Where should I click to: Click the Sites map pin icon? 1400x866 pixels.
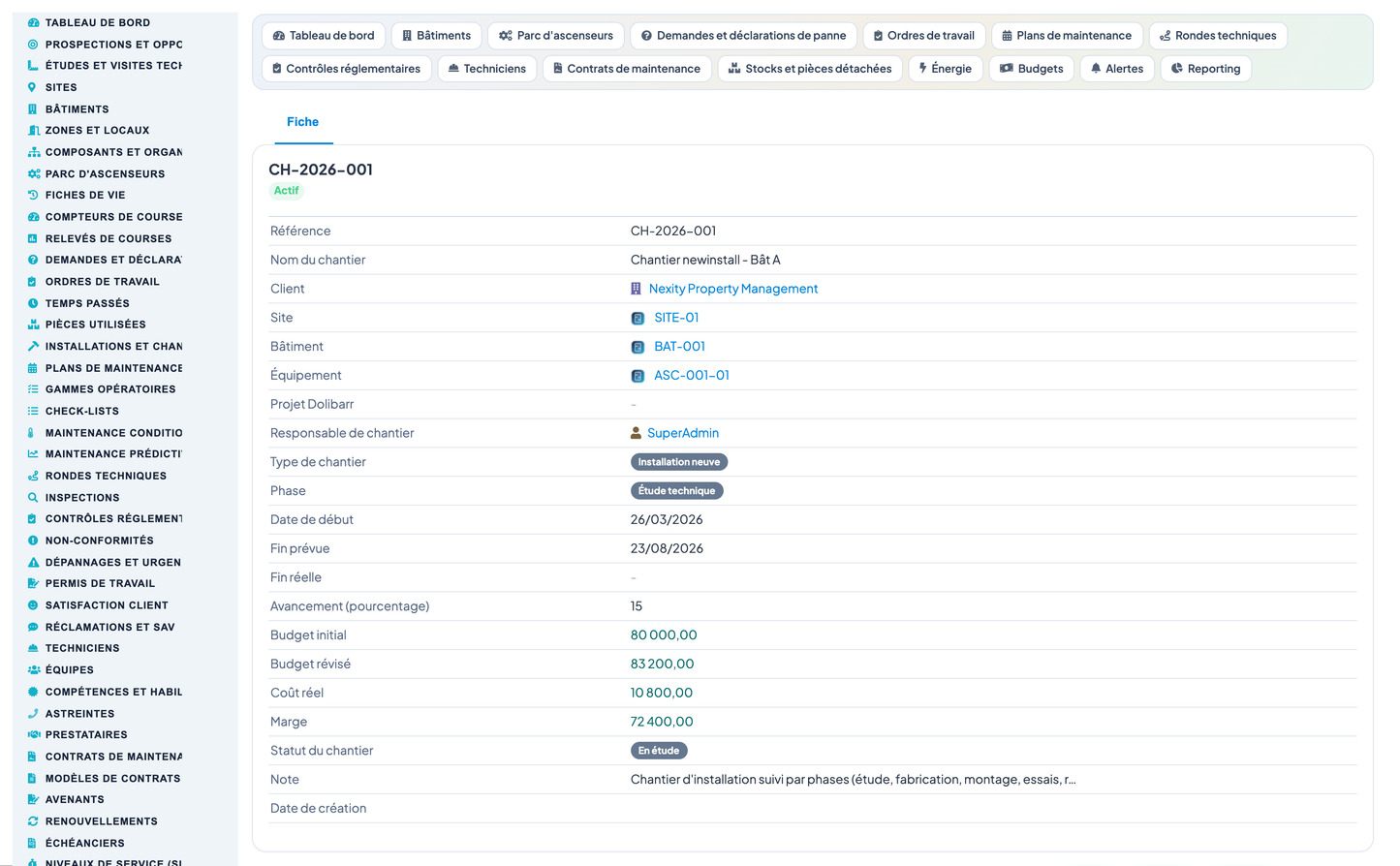(x=33, y=87)
